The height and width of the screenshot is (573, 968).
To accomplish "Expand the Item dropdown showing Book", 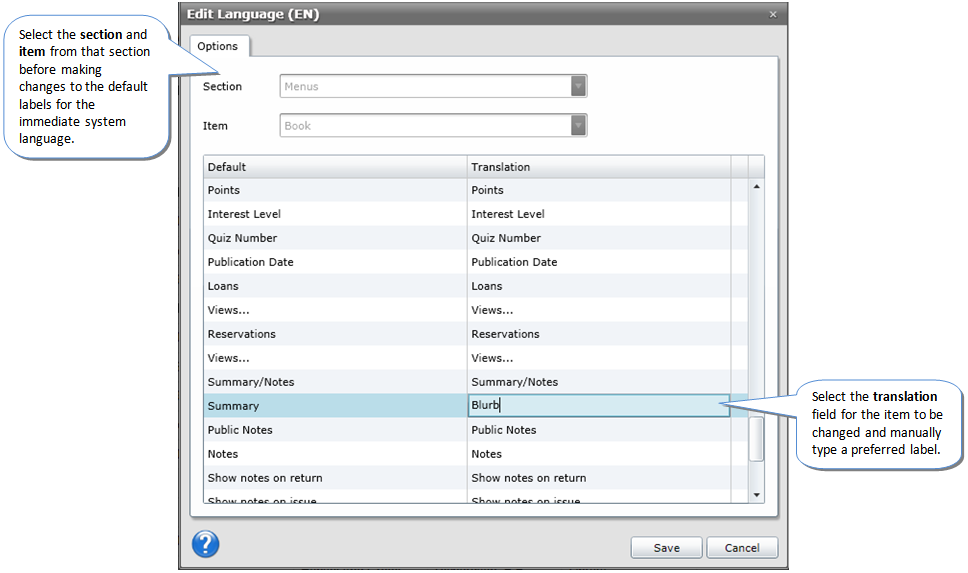I will coord(433,126).
